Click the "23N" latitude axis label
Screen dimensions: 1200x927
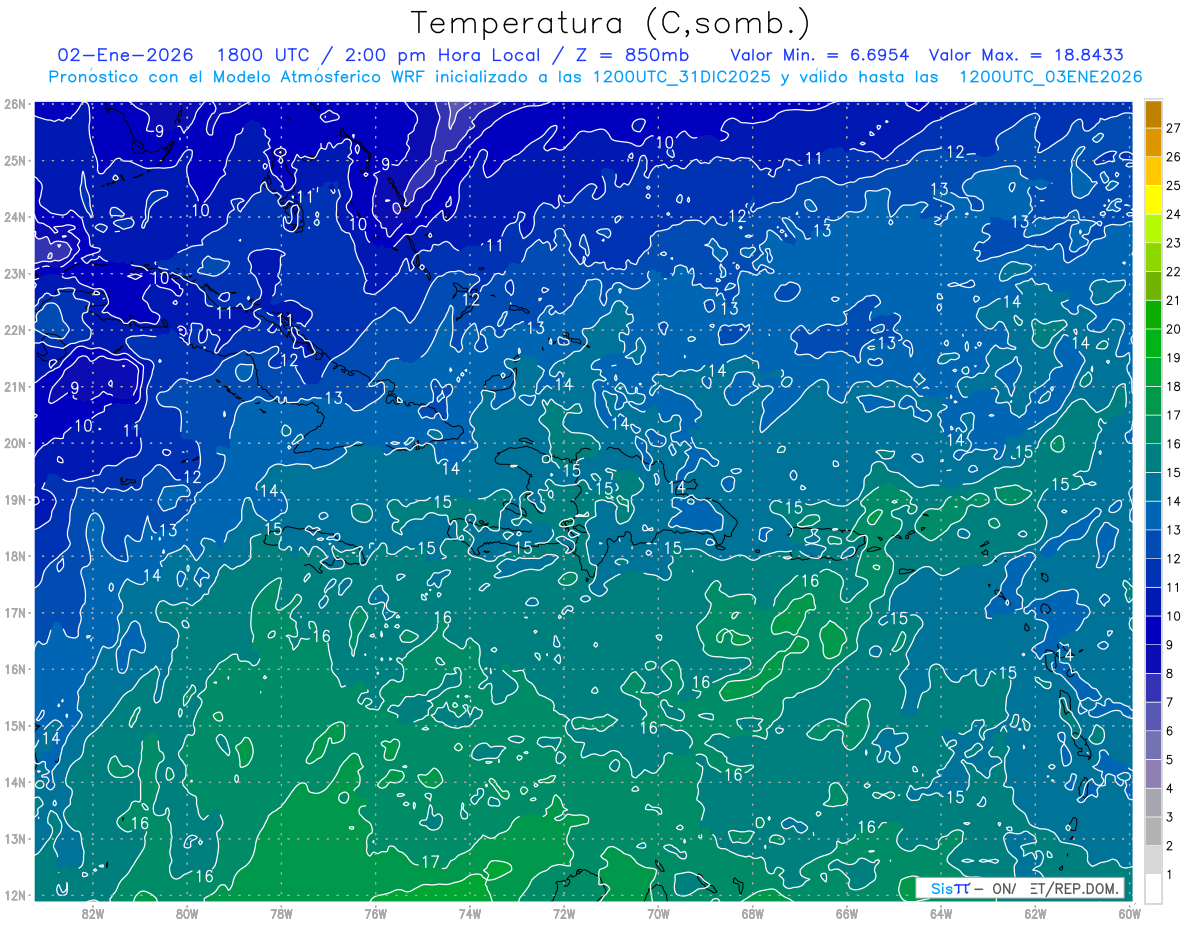click(15, 273)
